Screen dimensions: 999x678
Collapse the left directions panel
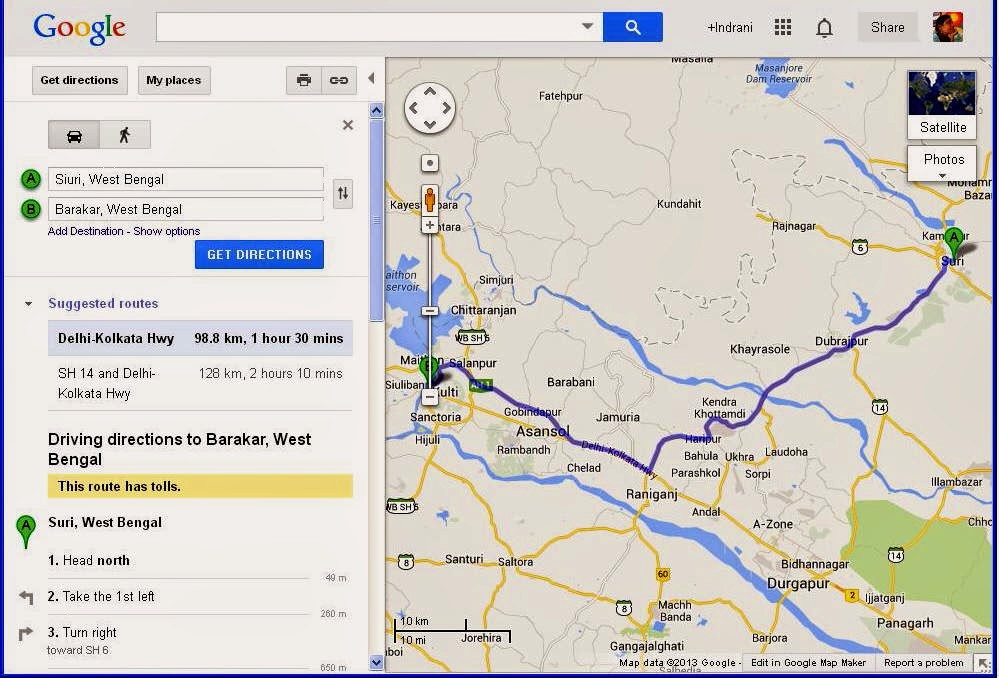(371, 79)
